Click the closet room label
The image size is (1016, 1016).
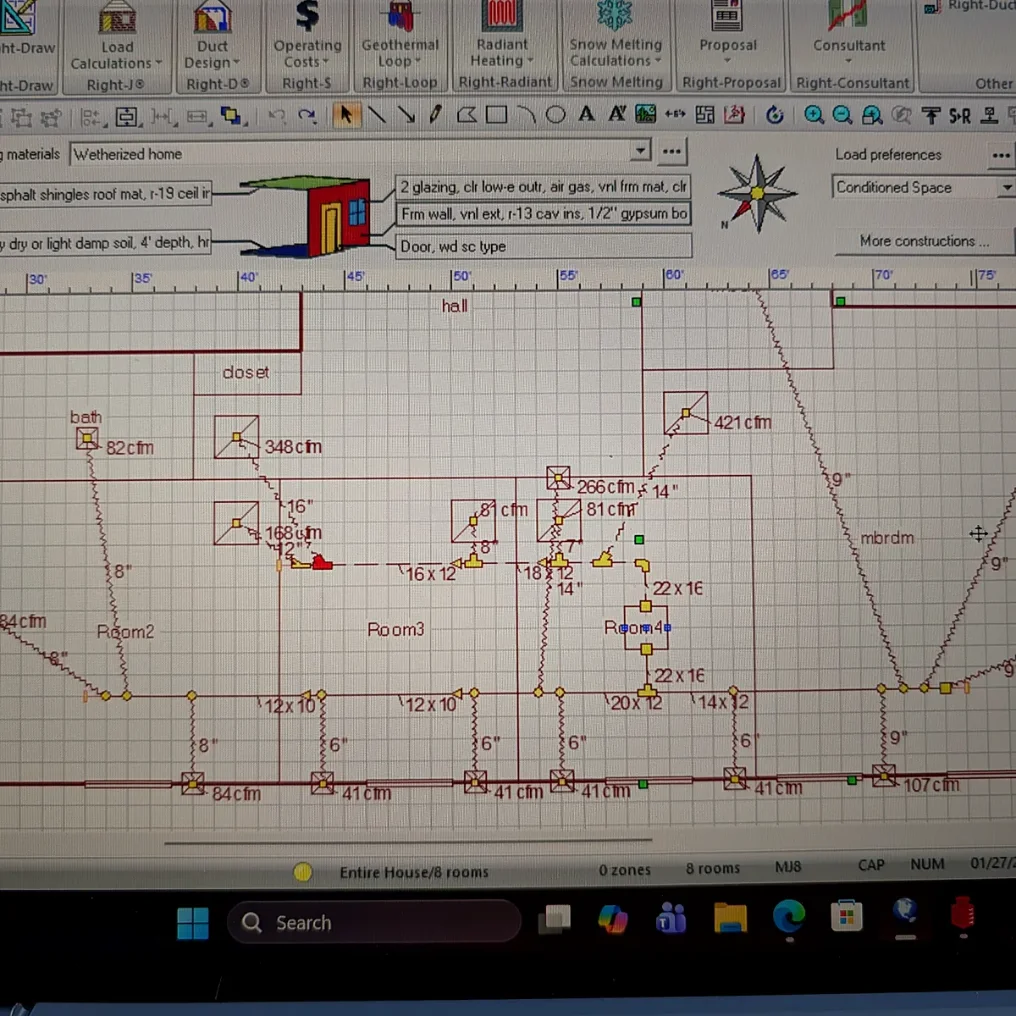tap(246, 373)
